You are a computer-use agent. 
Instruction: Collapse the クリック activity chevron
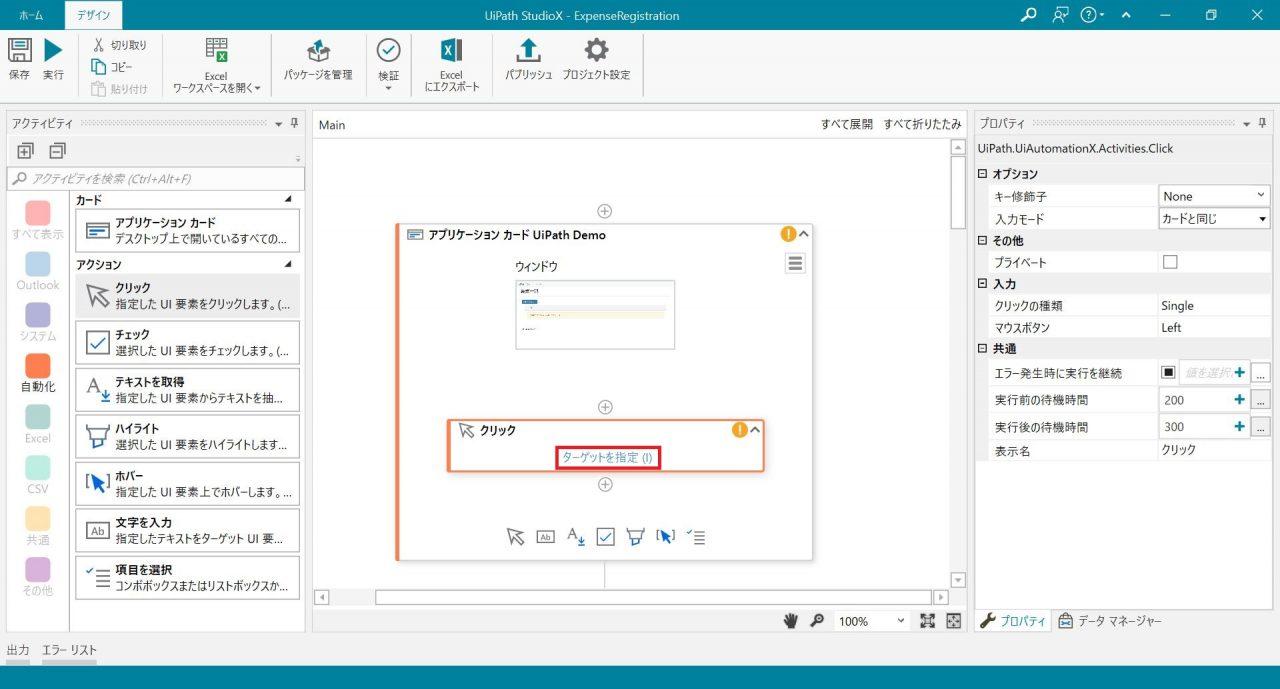click(756, 430)
